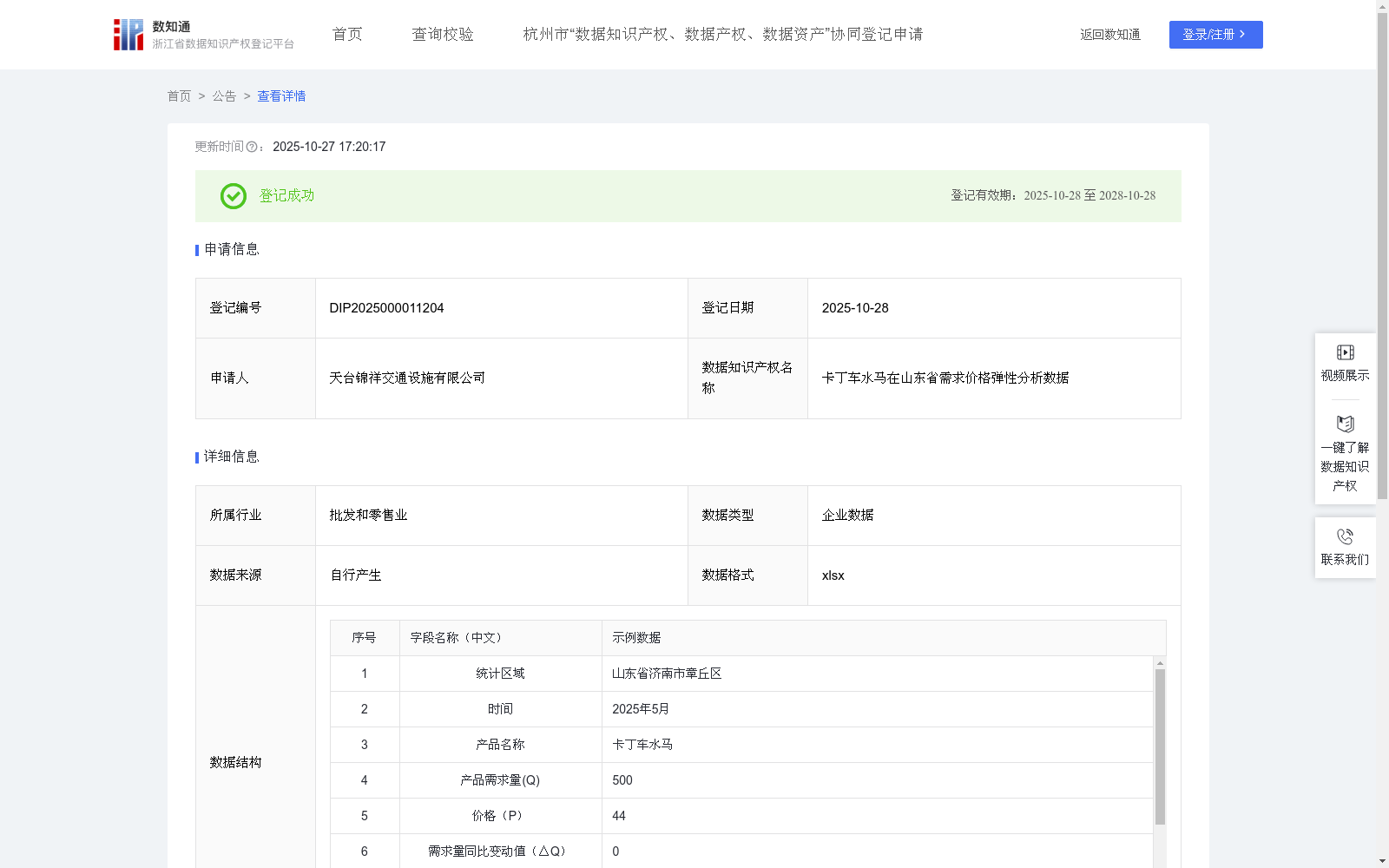Screen dimensions: 1389x868
Task: Click the 自行产生 data source value
Action: [356, 575]
